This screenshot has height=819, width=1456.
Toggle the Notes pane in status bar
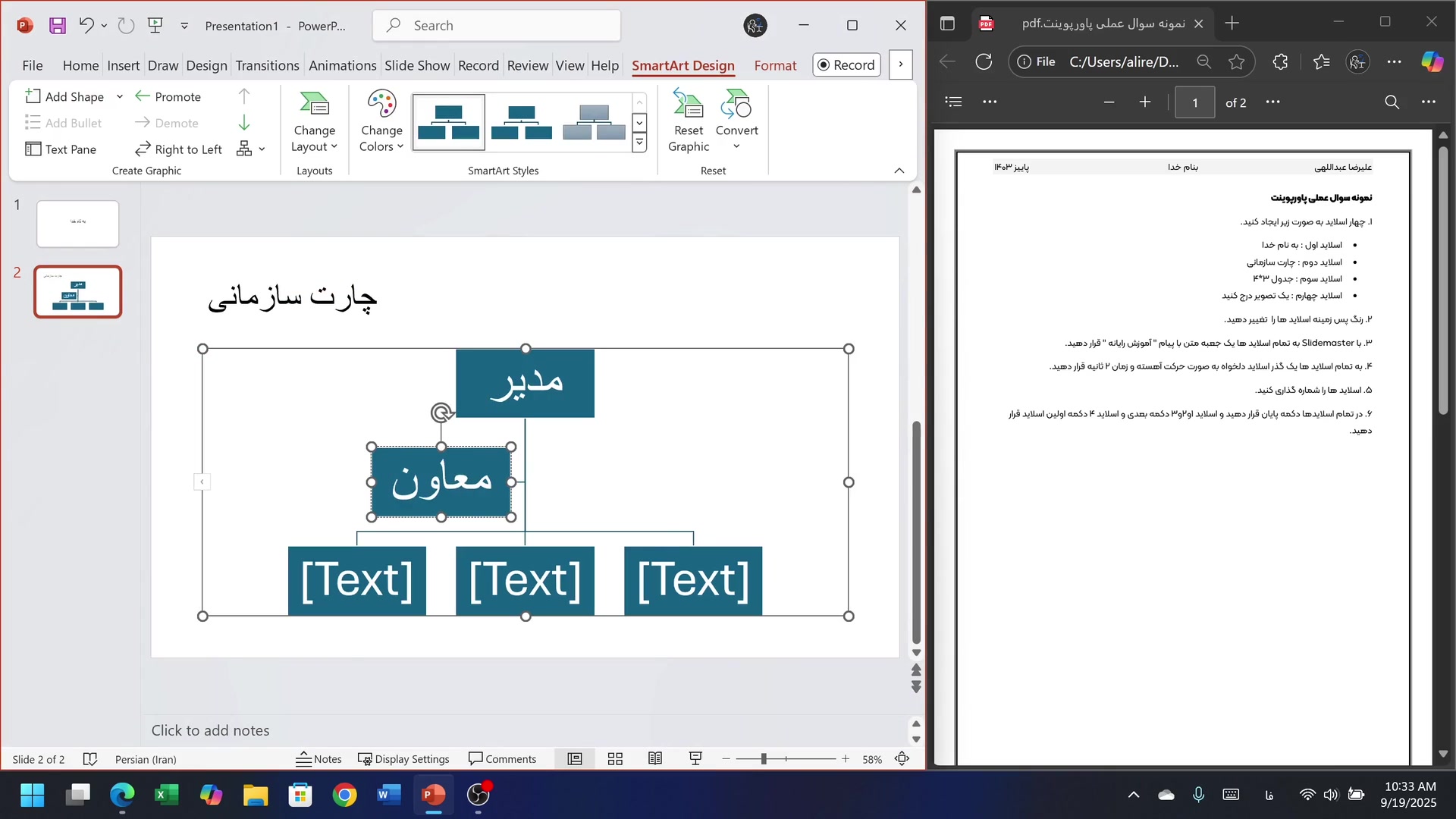pos(318,759)
